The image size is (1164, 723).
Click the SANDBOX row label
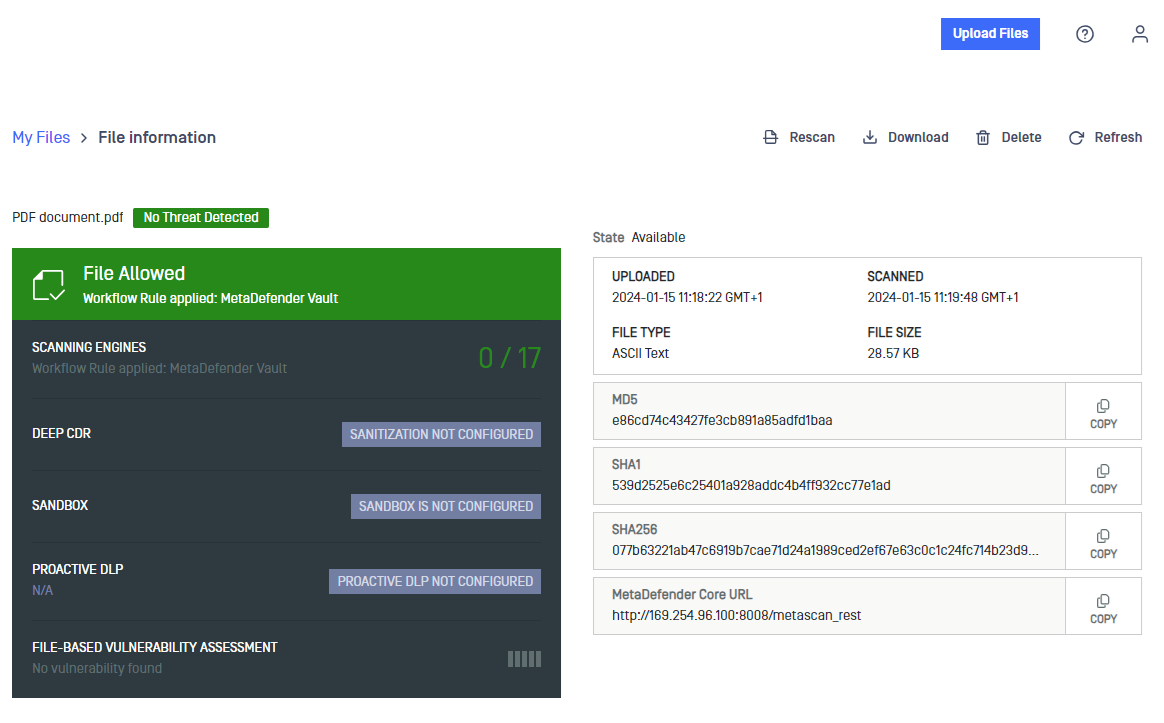[60, 506]
